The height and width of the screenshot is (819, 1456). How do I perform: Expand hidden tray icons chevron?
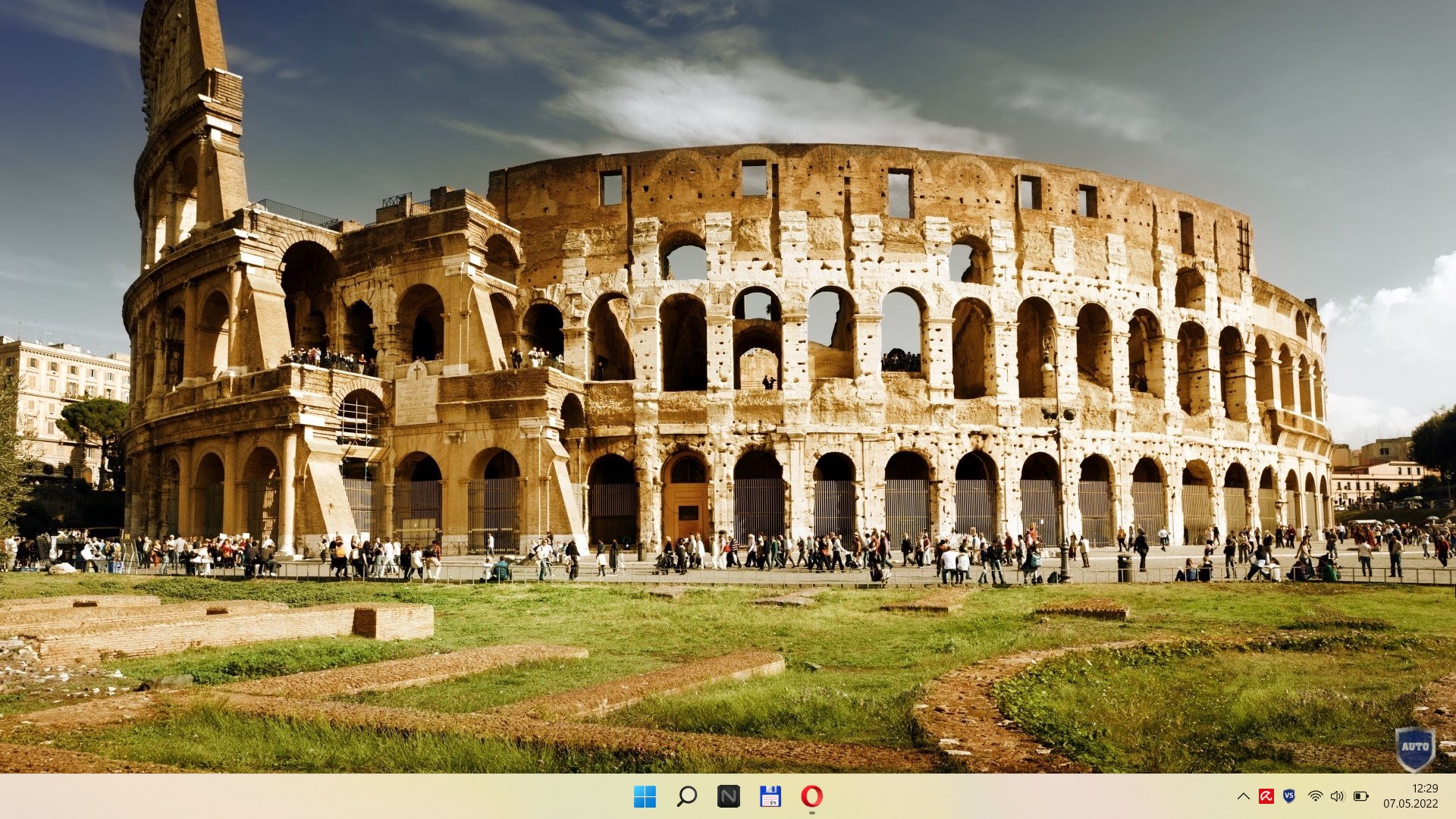[1243, 796]
